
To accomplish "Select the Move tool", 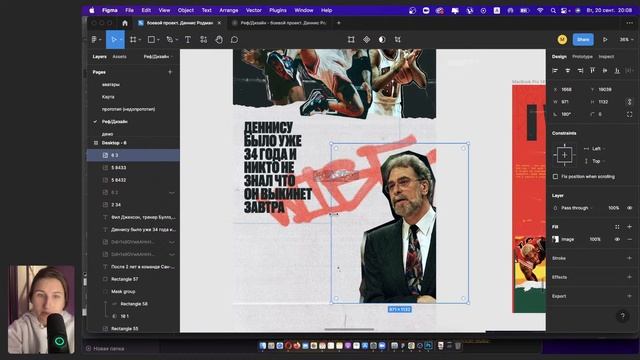I will point(114,40).
